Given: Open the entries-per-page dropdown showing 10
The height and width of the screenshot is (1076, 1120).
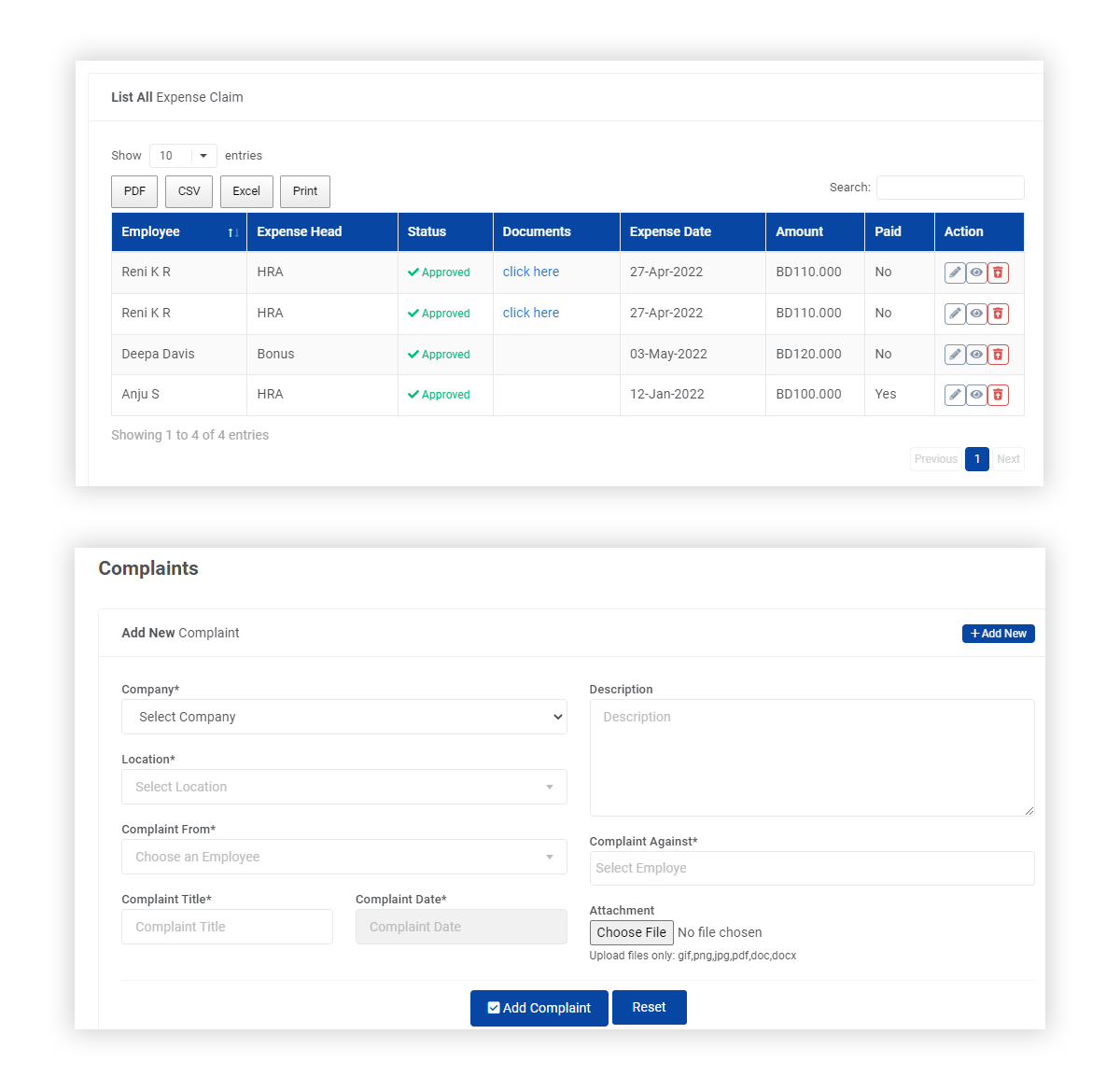Looking at the screenshot, I should [183, 156].
